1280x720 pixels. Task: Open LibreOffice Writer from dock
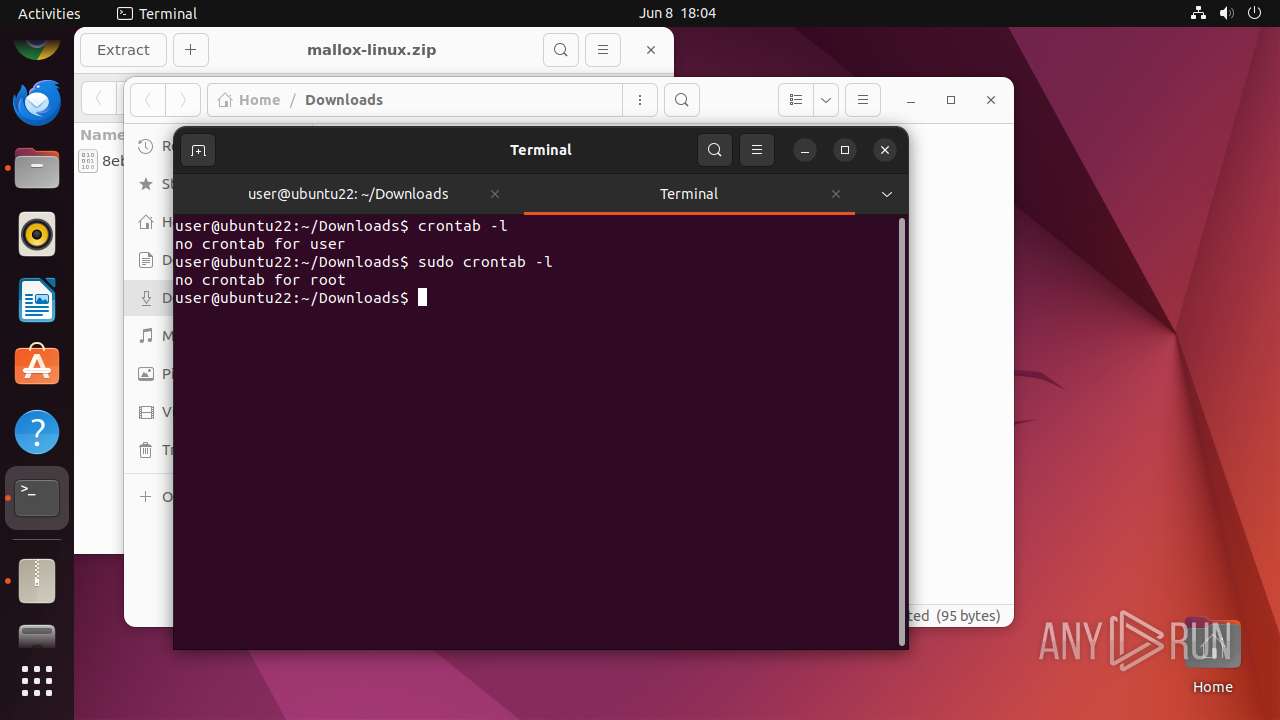pos(37,300)
